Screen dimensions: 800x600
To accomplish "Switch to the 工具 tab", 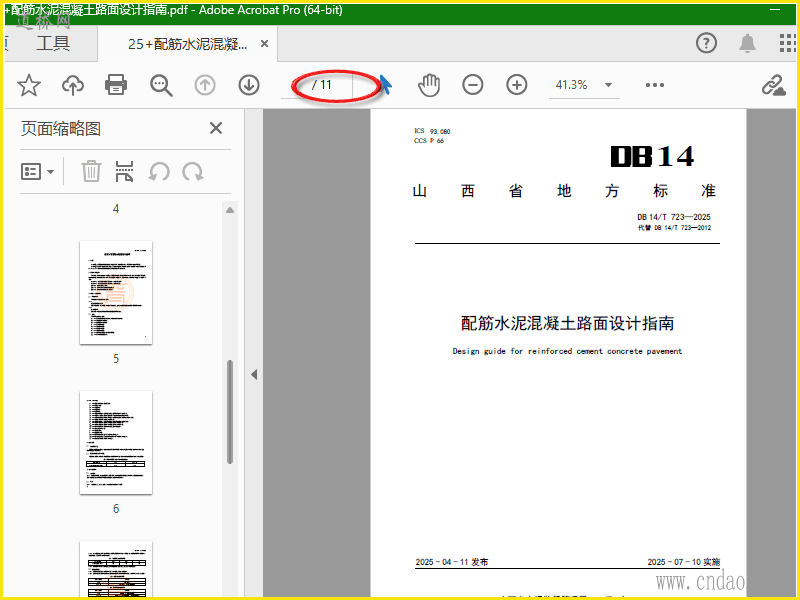I will point(53,43).
